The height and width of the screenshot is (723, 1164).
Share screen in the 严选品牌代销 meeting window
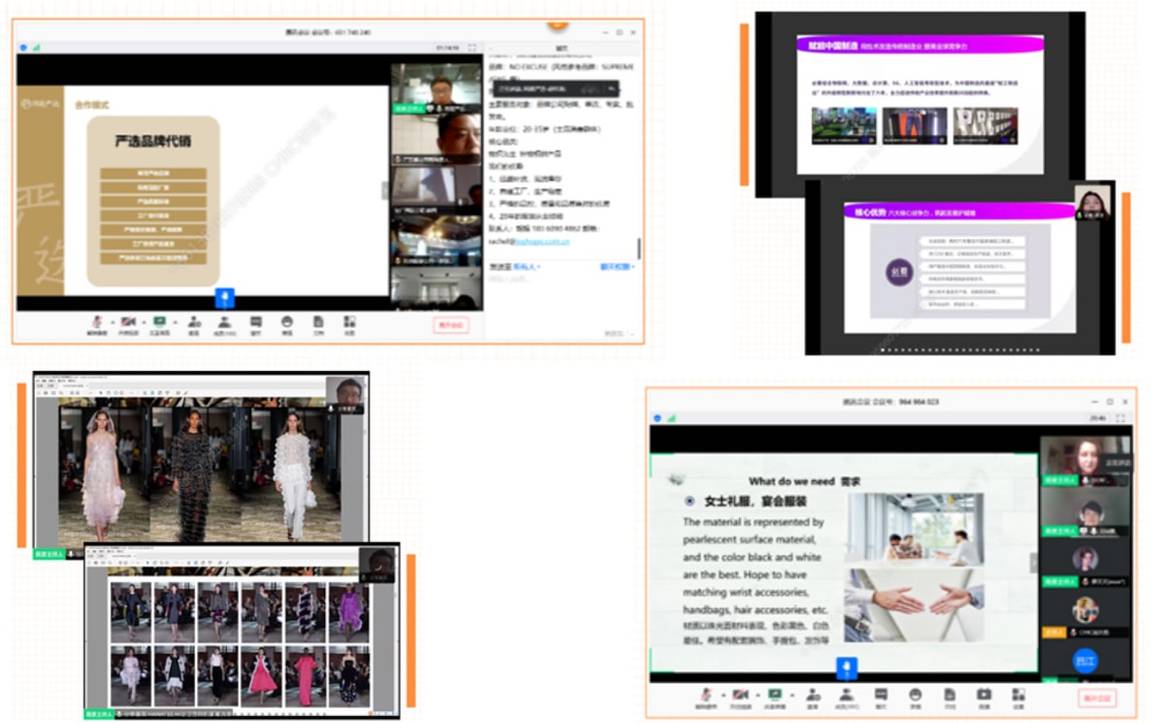tap(160, 325)
